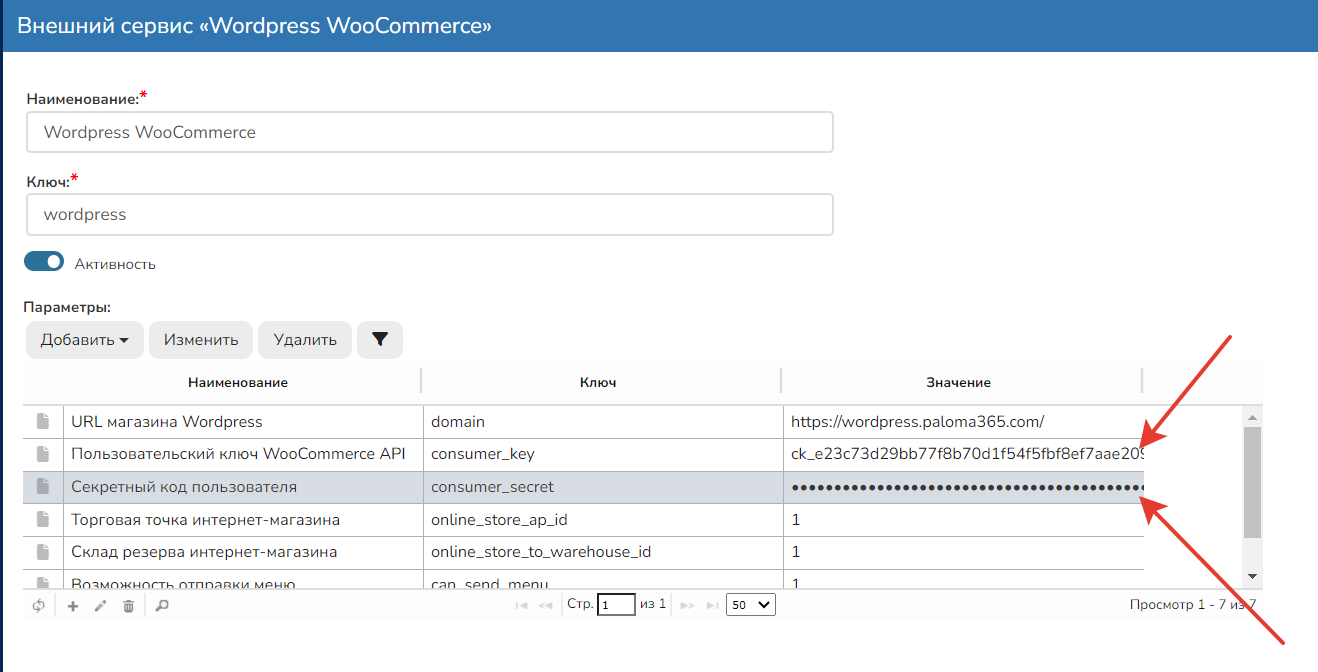Select the Секретный код пользователя row
Image resolution: width=1318 pixels, height=672 pixels.
click(240, 487)
